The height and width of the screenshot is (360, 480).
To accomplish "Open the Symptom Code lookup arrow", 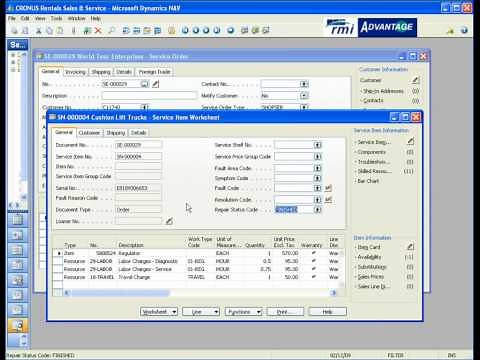I will coord(318,178).
